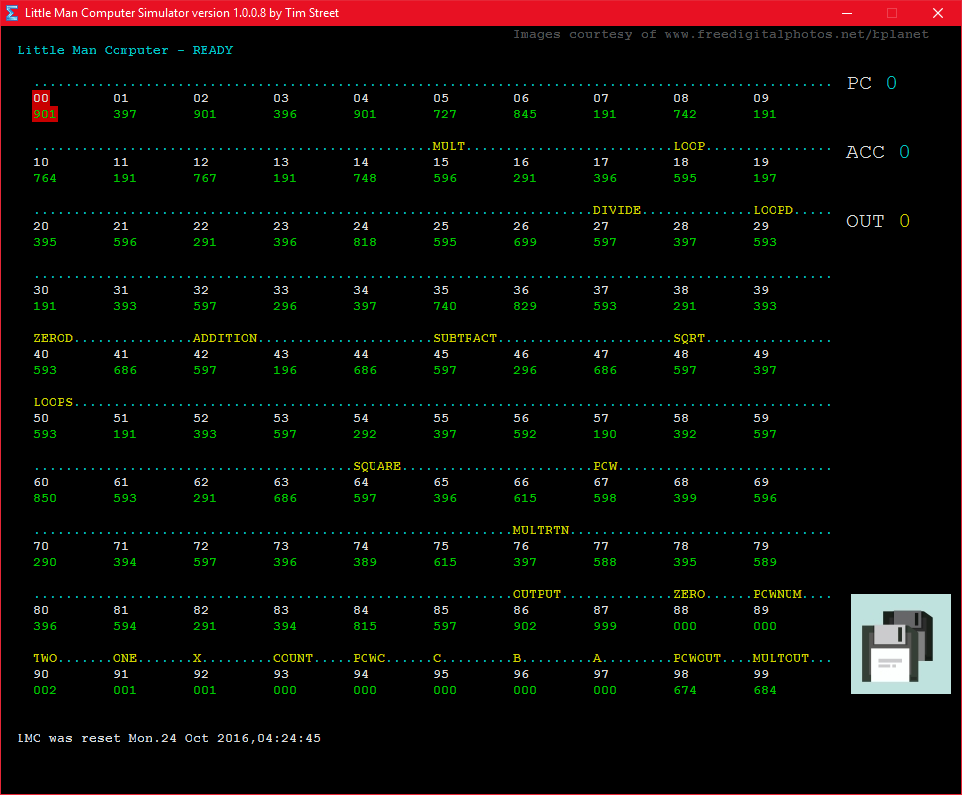This screenshot has width=962, height=795.
Task: Click the SQUARE label above address 64
Action: (x=377, y=466)
